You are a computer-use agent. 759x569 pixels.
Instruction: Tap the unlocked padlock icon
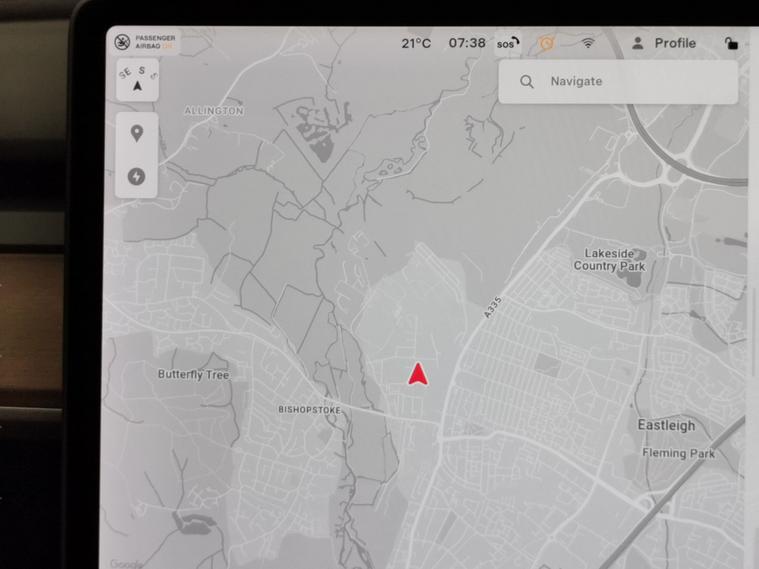731,44
